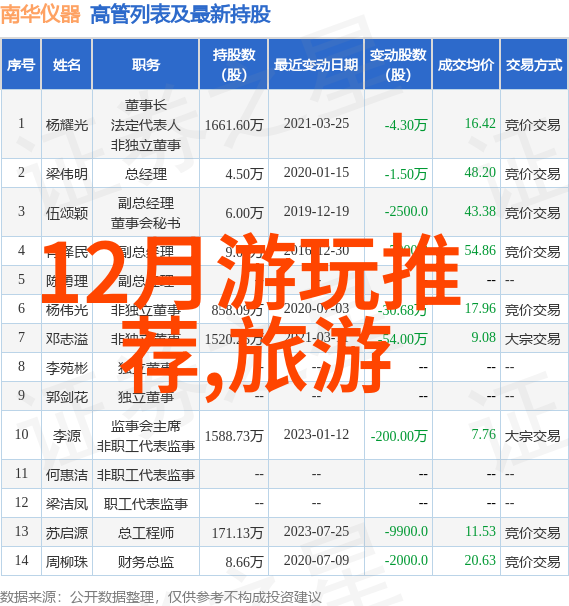Click the 数据来源 footer note
This screenshot has height=606, width=569.
161,597
